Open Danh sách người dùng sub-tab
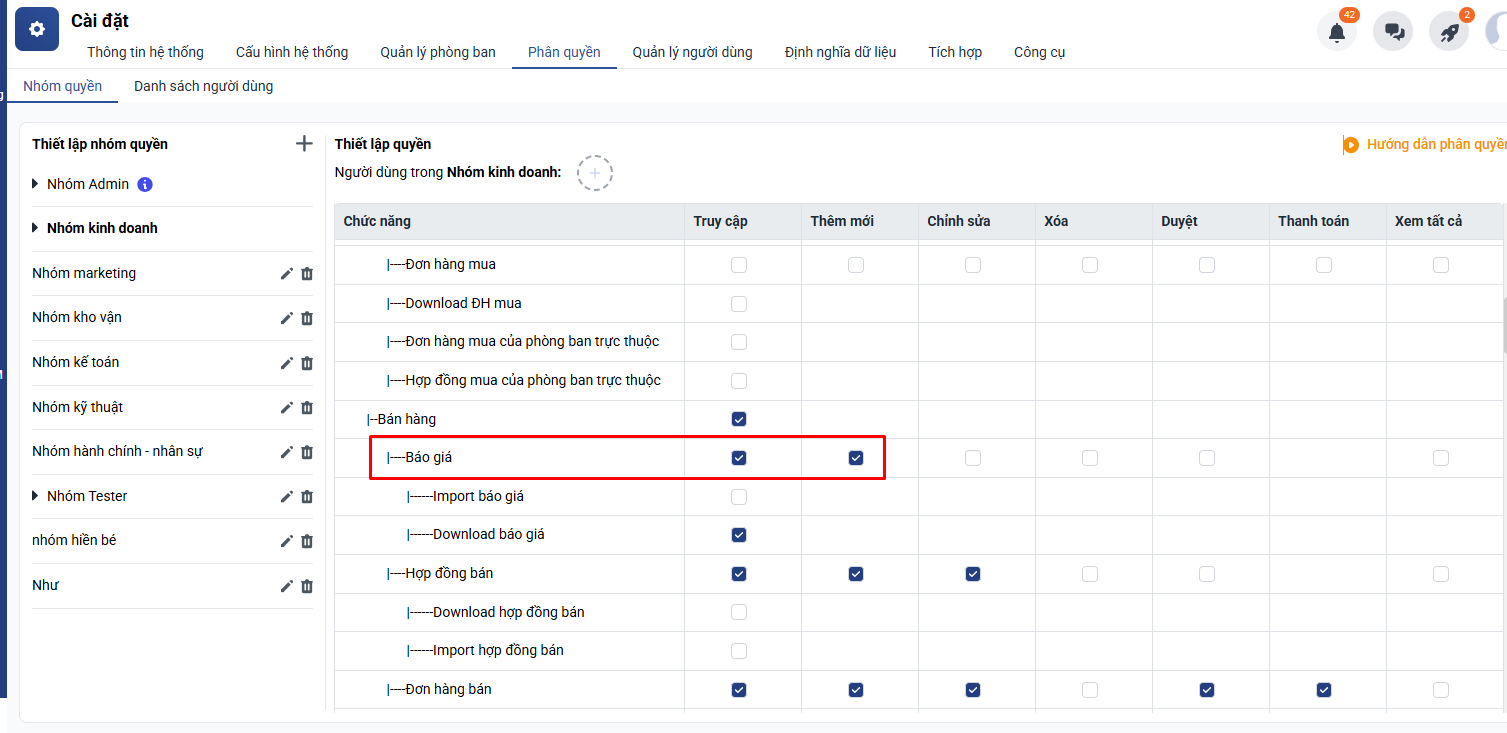 (x=203, y=86)
